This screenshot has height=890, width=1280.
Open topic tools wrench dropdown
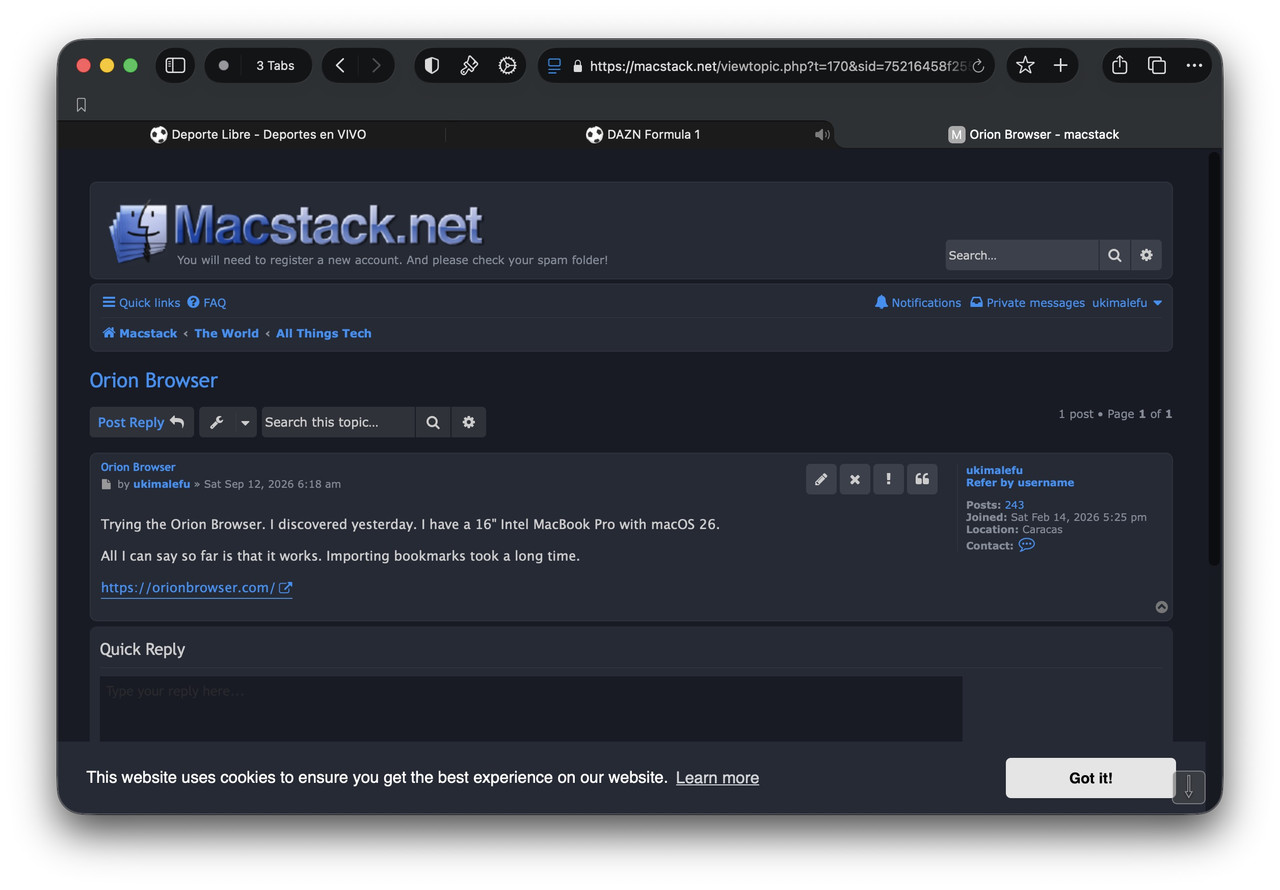[x=228, y=422]
